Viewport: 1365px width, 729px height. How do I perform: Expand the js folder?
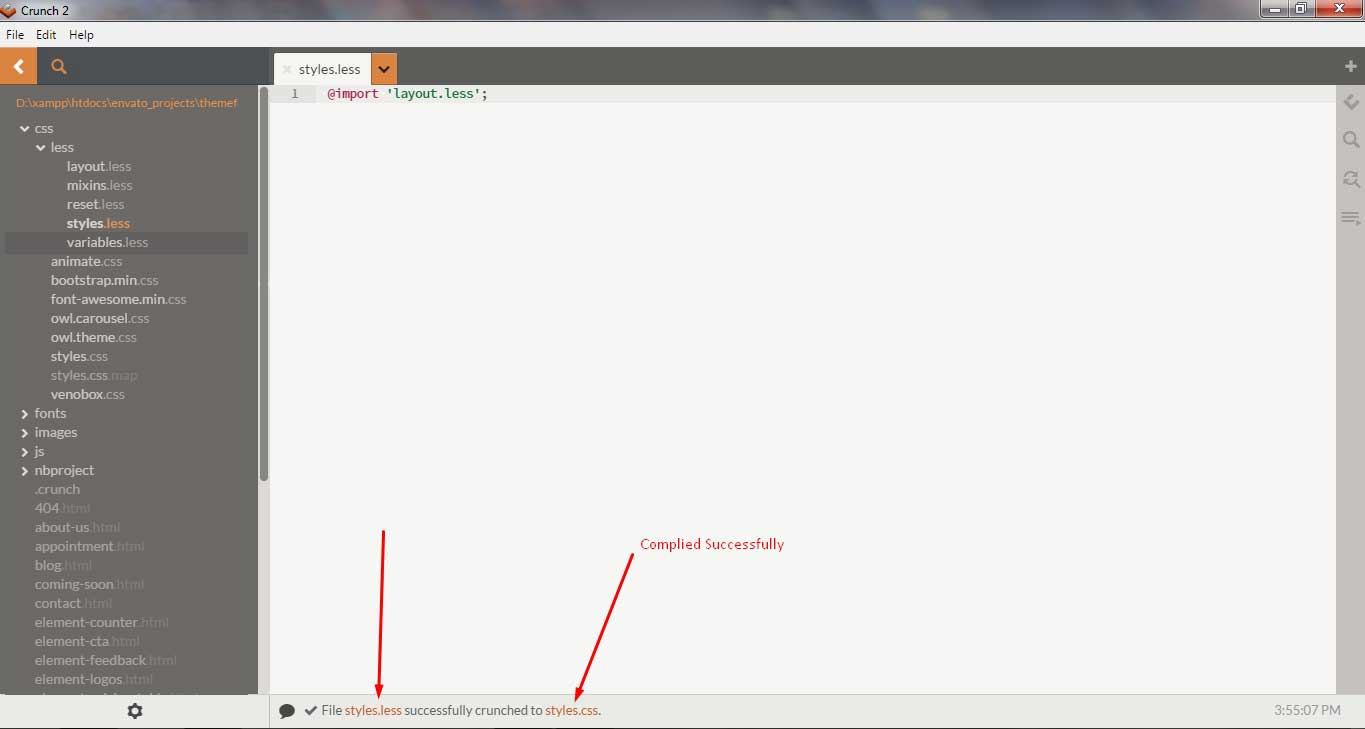click(x=25, y=451)
